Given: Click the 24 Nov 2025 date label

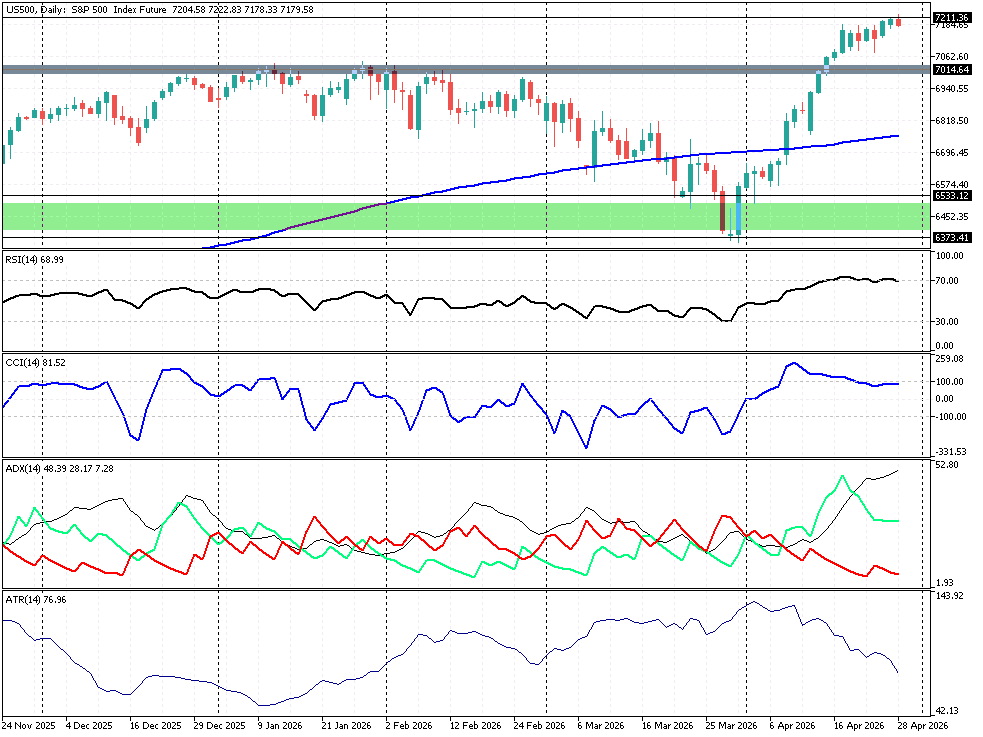Looking at the screenshot, I should tap(27, 724).
